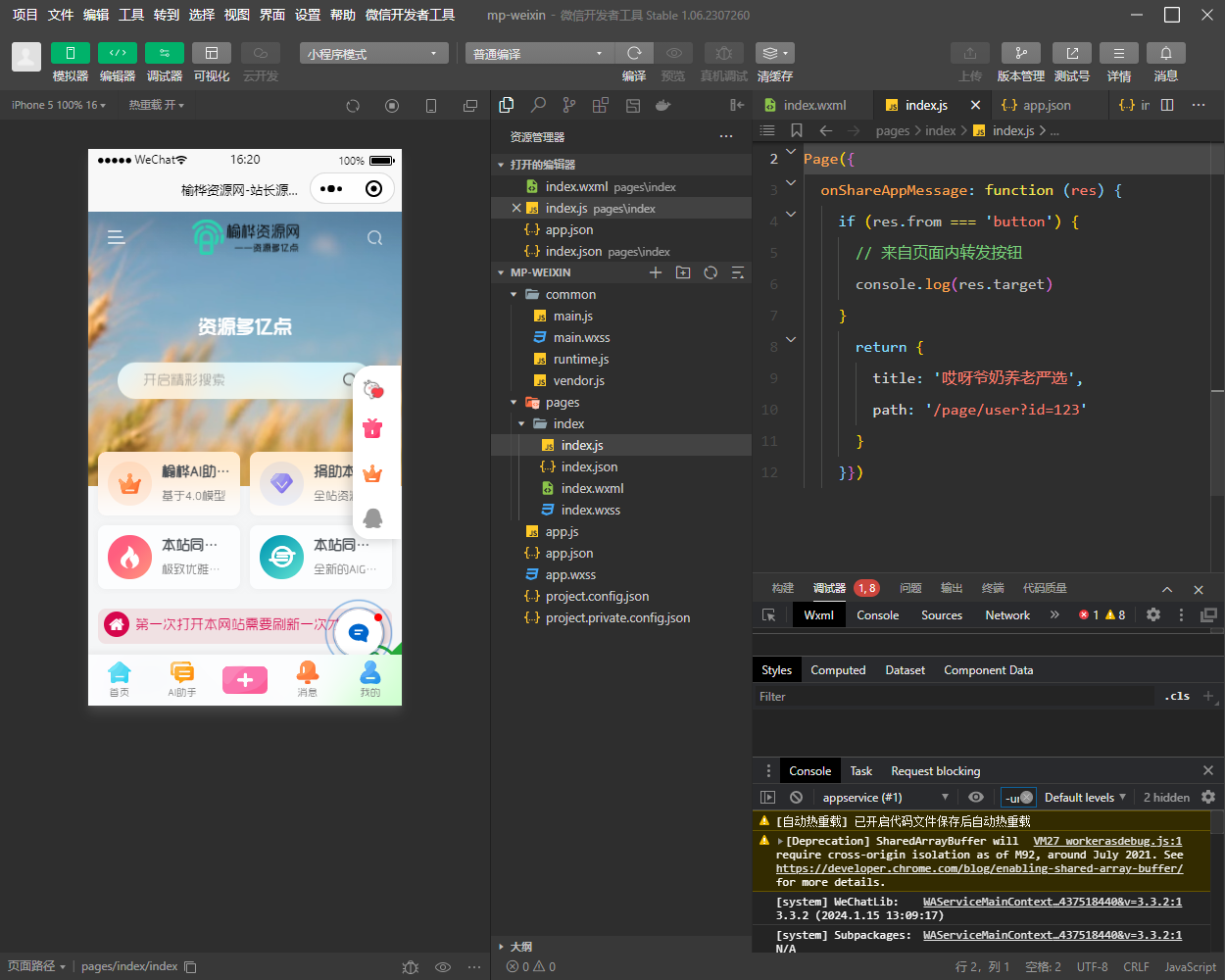
Task: Toggle the bookmark icon in the breadcrumb bar
Action: (x=797, y=130)
